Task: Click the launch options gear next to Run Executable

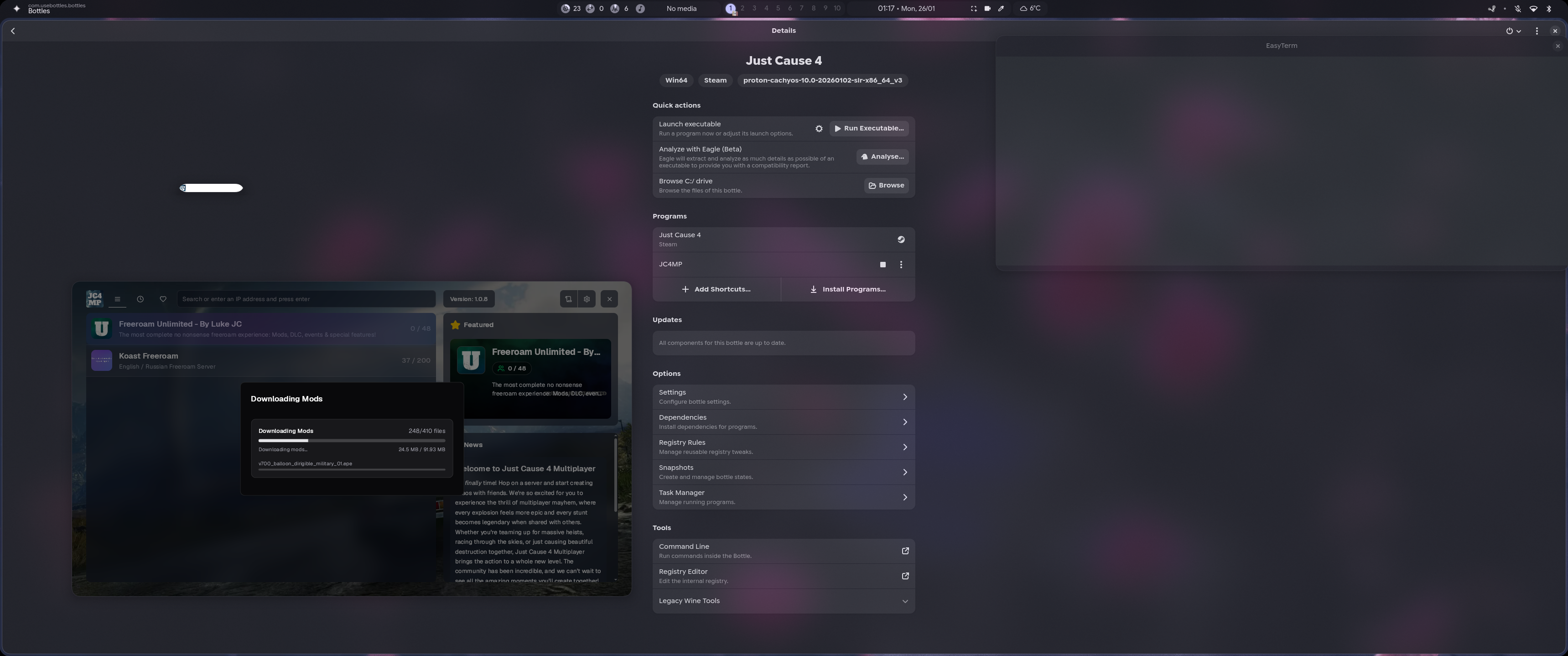Action: point(819,129)
